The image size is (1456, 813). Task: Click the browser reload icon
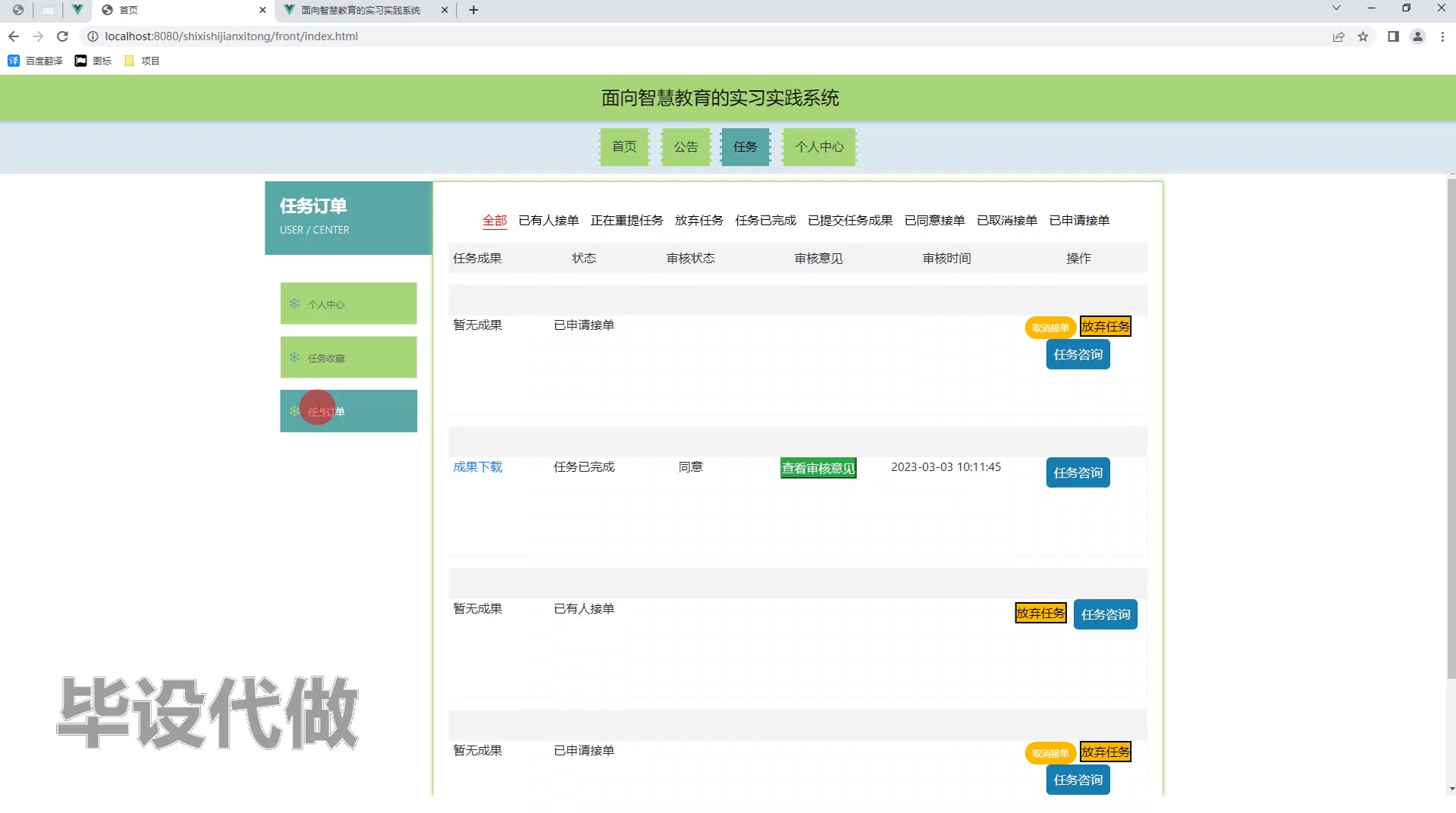63,36
